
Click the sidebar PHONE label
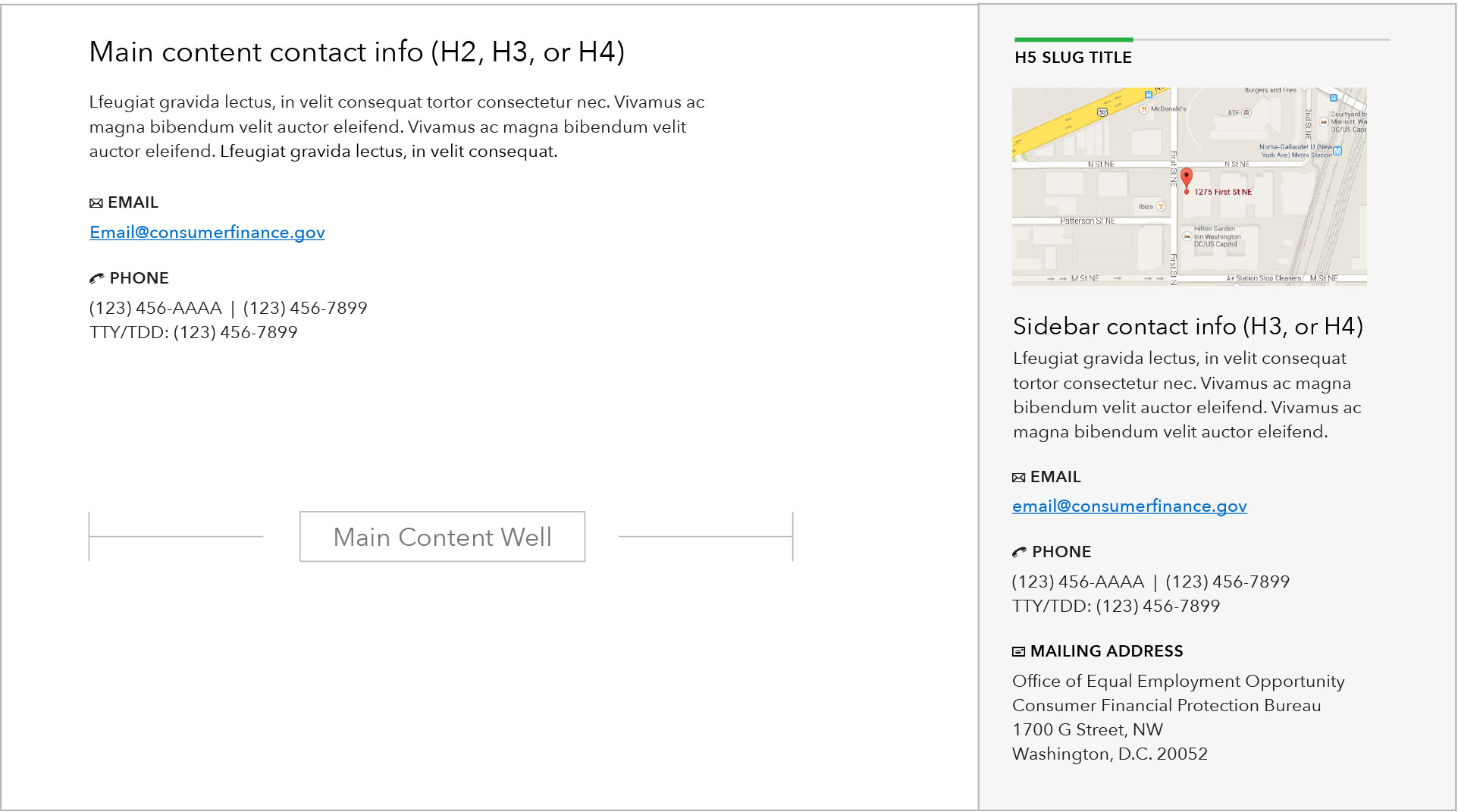click(x=1061, y=552)
